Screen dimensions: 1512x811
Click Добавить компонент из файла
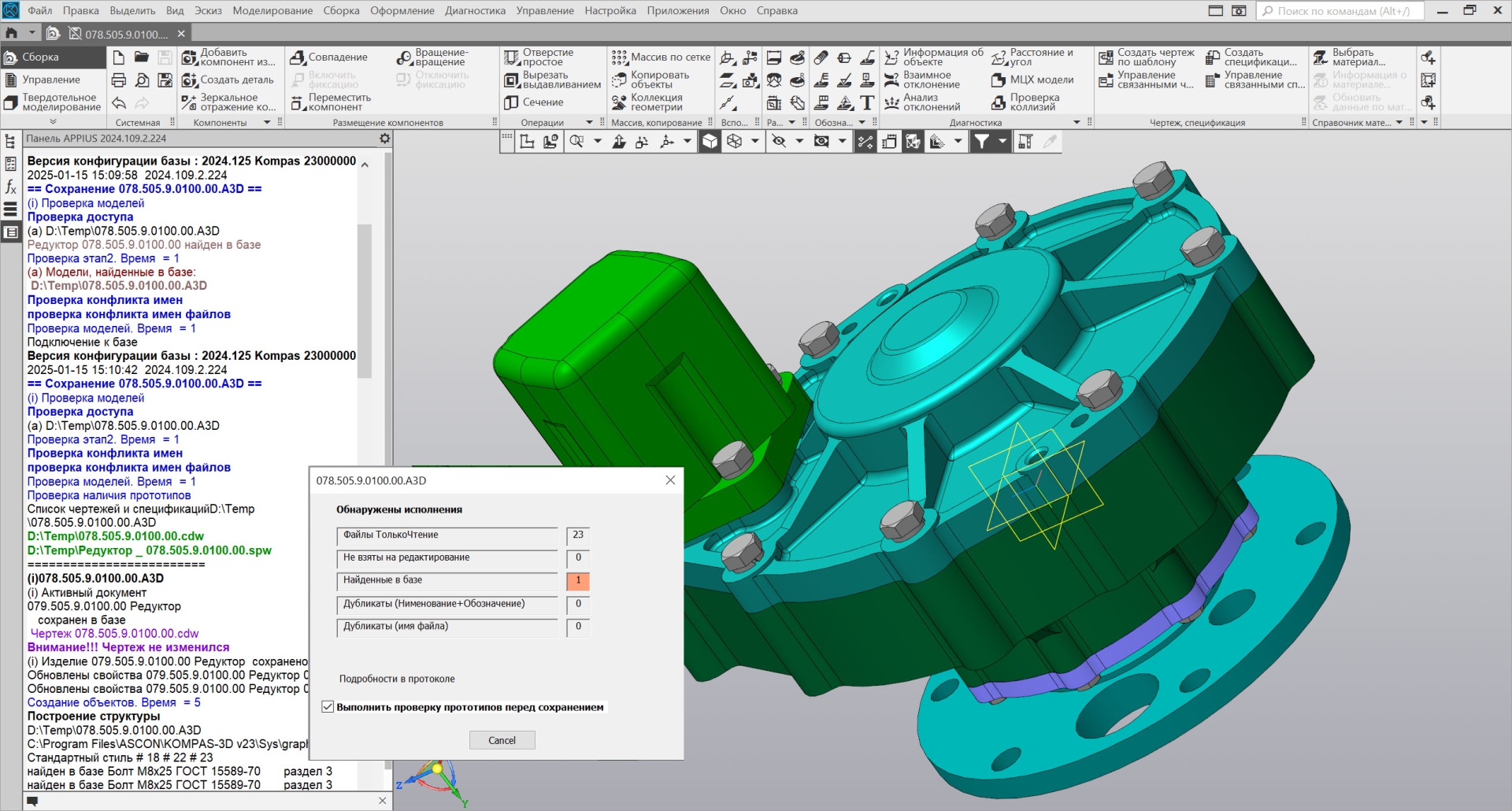click(x=228, y=57)
